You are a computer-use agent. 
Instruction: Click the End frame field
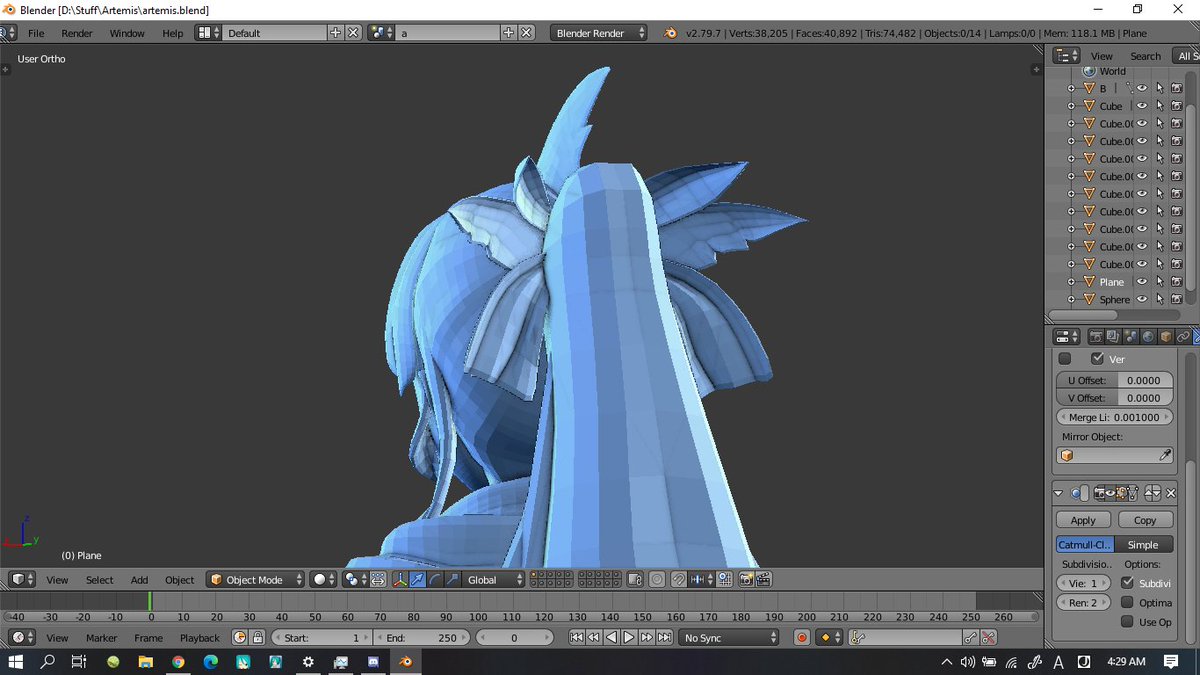(421, 637)
